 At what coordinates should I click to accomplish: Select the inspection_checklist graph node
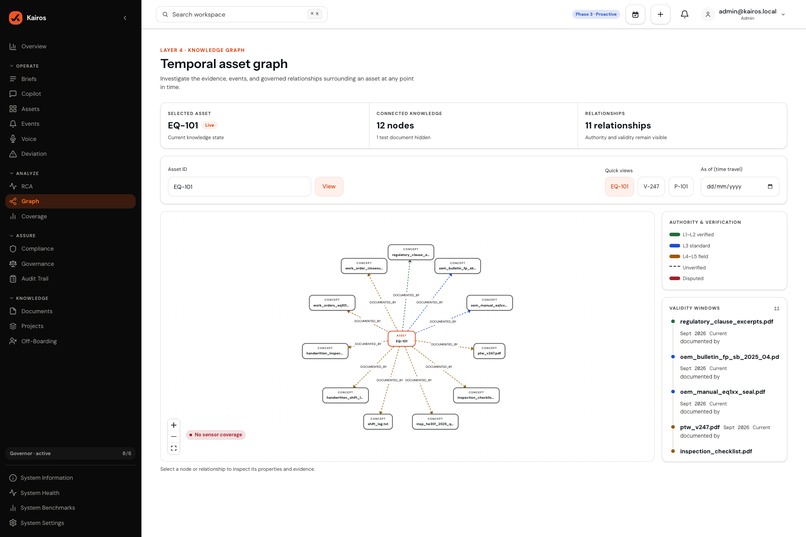(476, 395)
